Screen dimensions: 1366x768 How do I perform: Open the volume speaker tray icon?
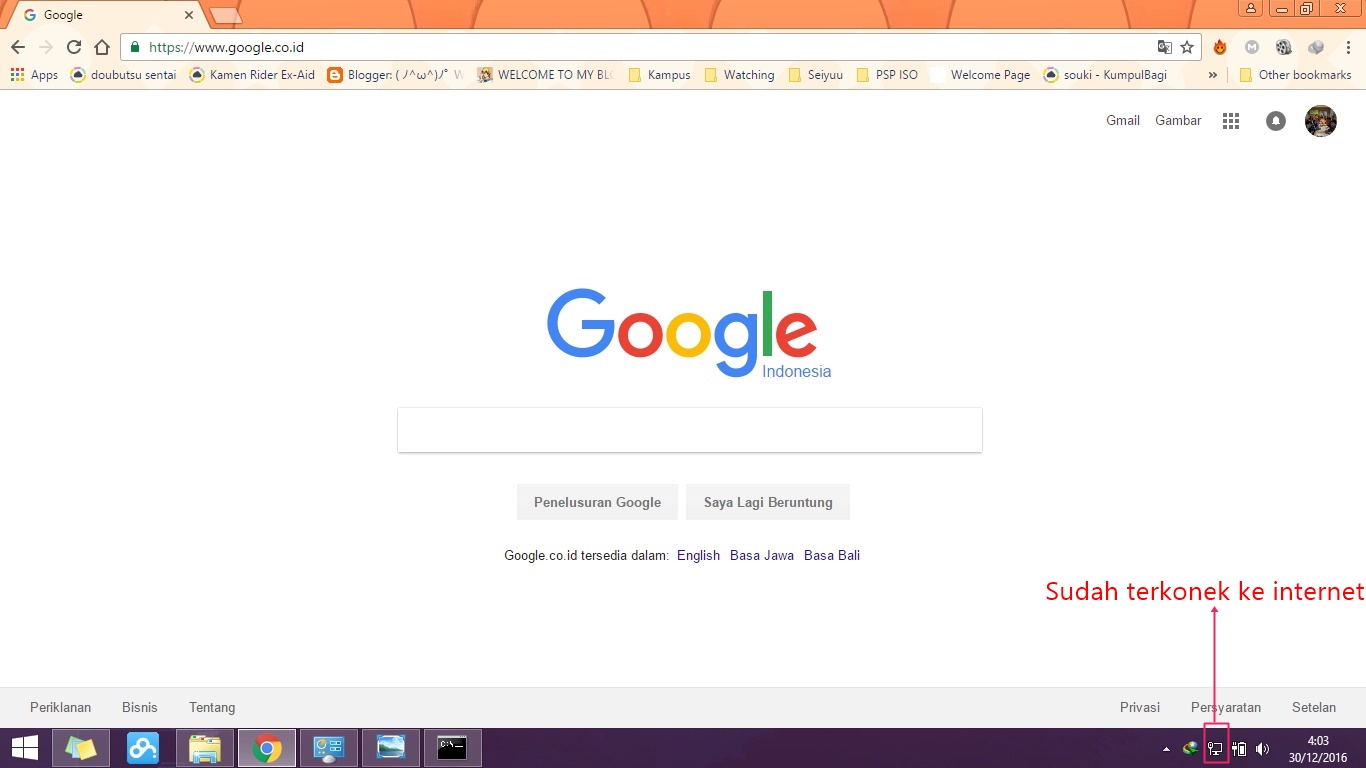coord(1263,748)
